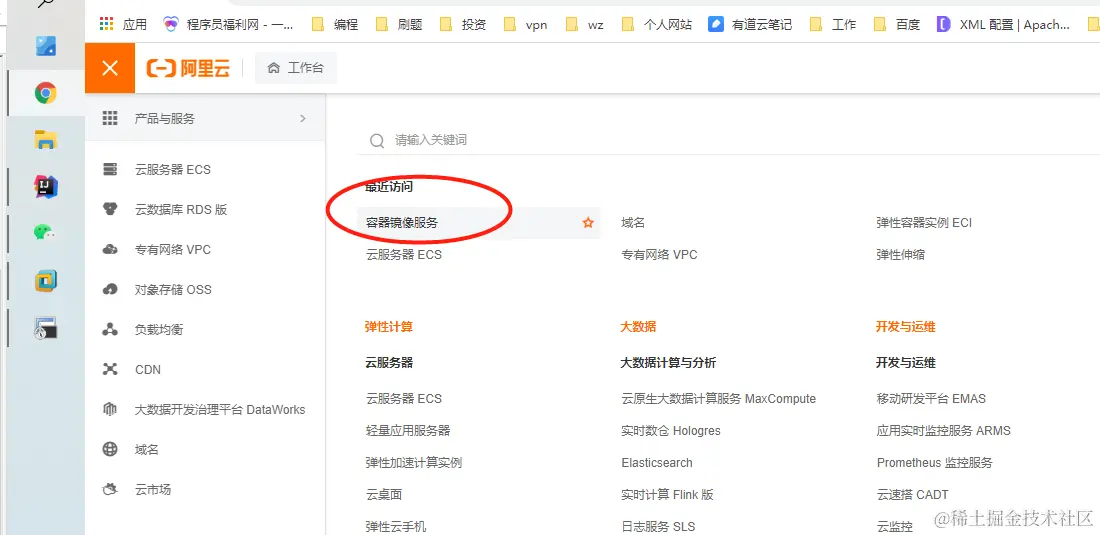
Task: Click the CDN sidebar icon
Action: tap(109, 370)
